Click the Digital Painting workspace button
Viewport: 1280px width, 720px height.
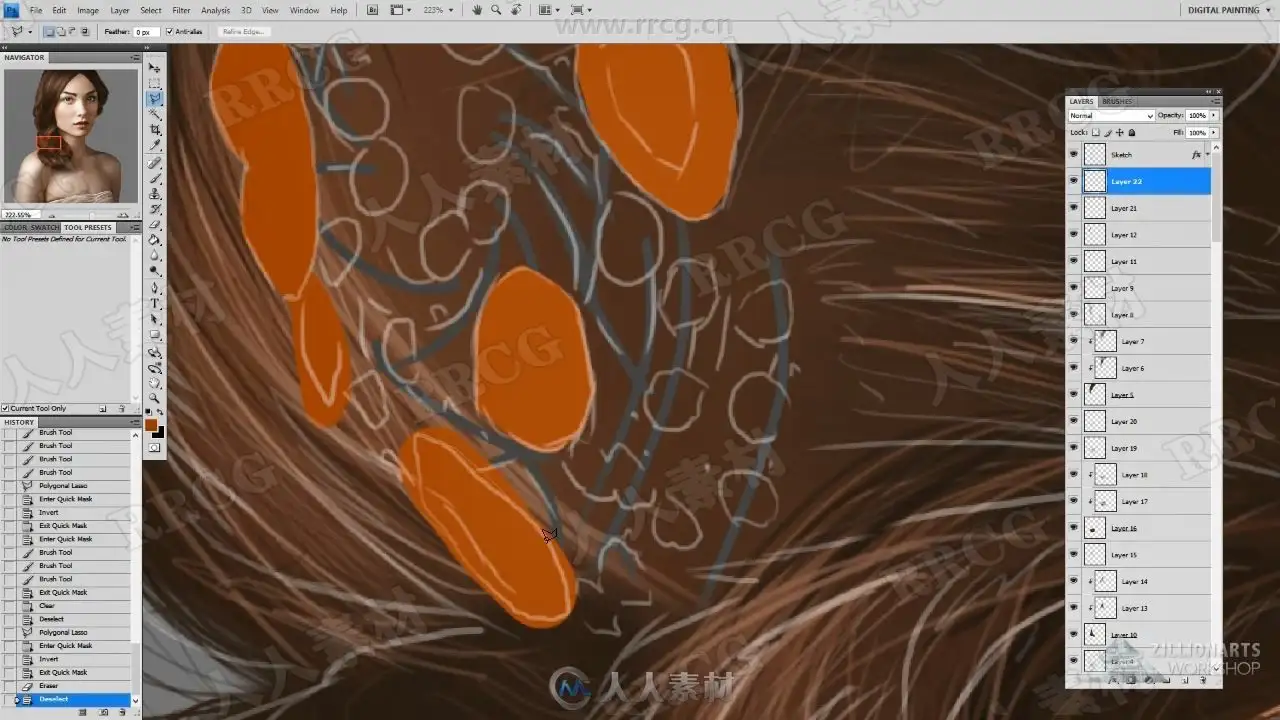click(1223, 10)
